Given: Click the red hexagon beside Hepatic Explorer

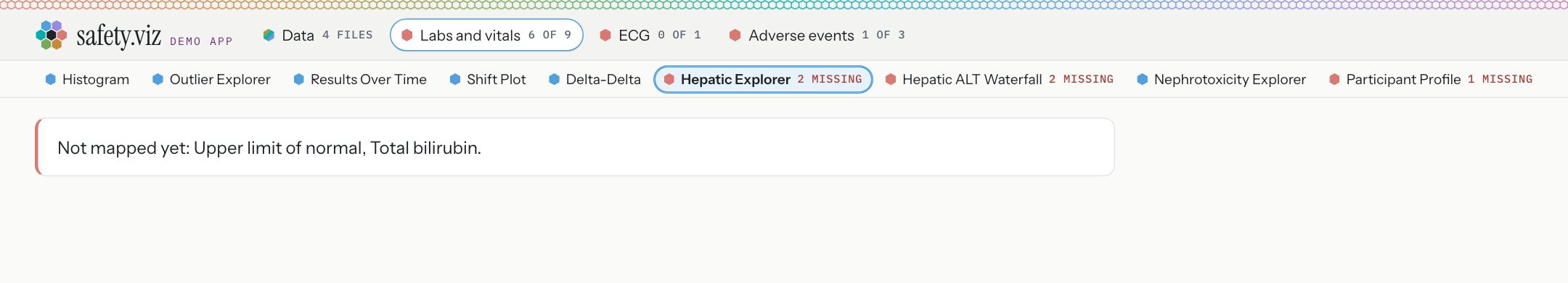Looking at the screenshot, I should click(669, 79).
